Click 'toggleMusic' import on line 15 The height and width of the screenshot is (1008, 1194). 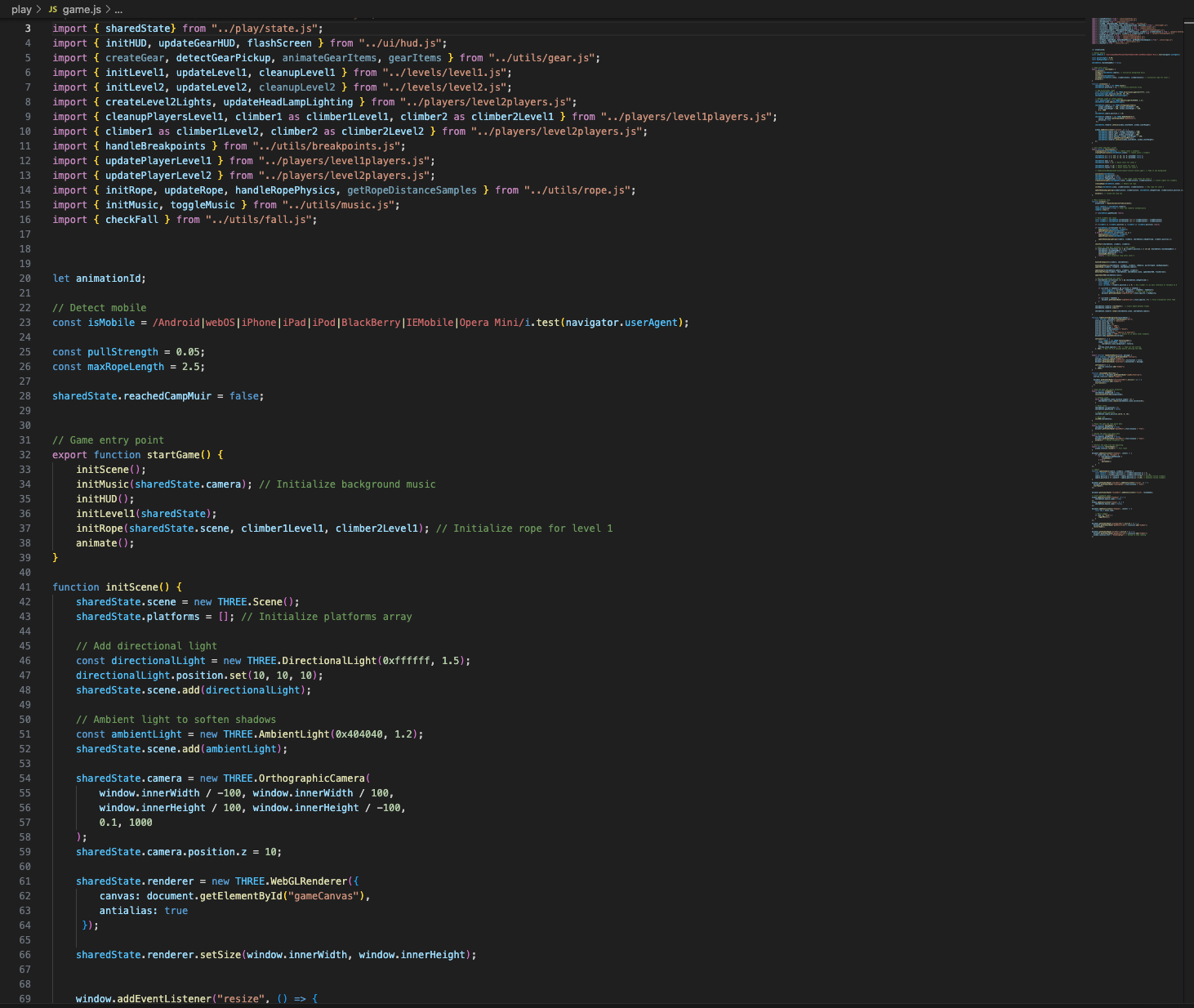pos(203,205)
